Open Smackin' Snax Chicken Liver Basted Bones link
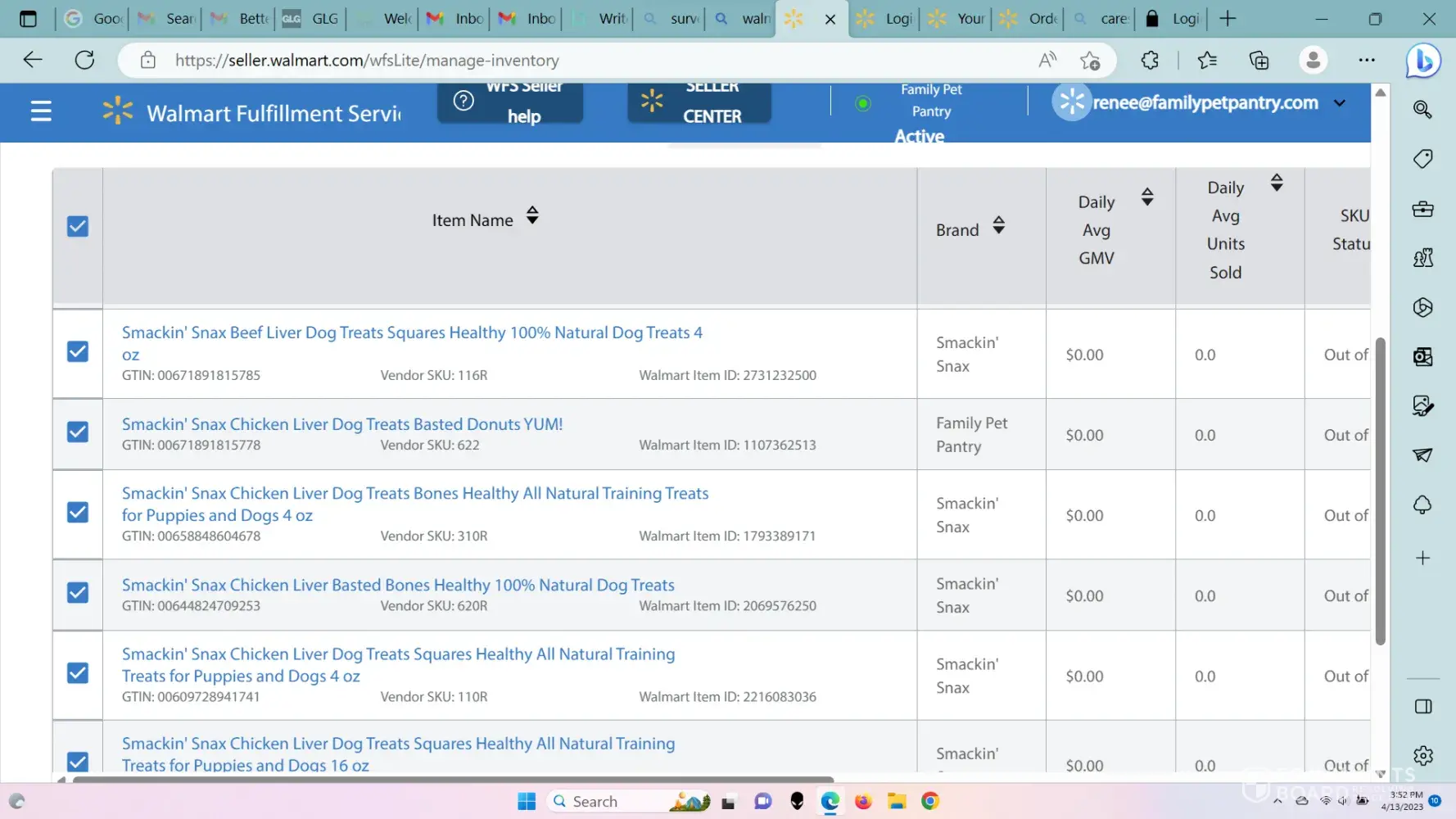The image size is (1456, 819). [x=398, y=585]
